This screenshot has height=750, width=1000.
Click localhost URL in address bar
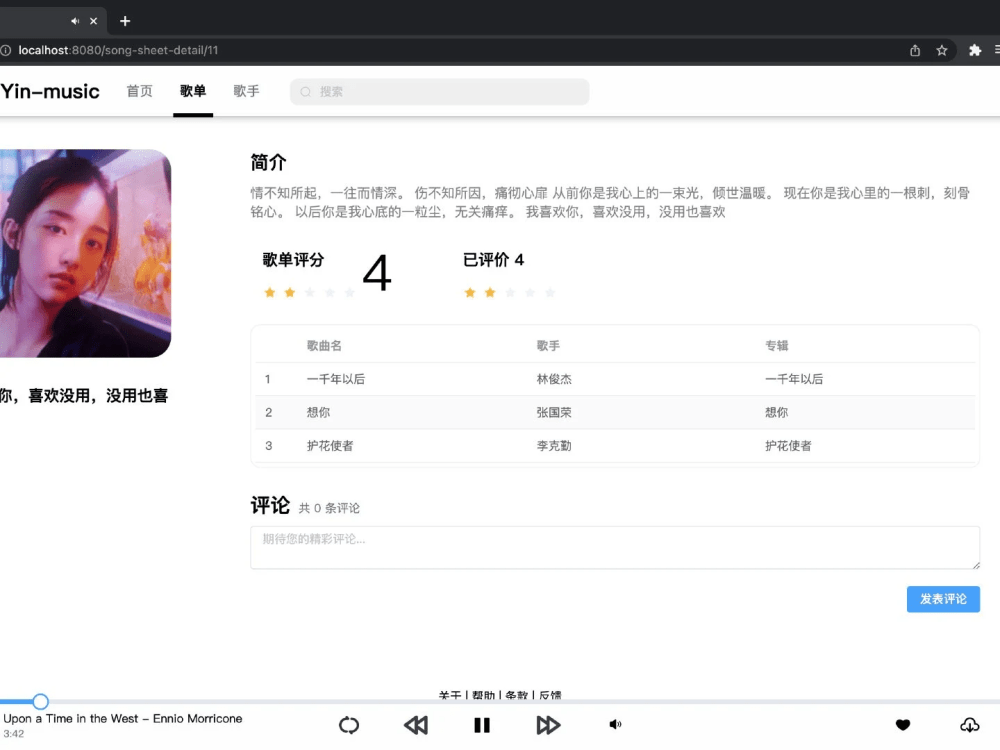(x=118, y=50)
